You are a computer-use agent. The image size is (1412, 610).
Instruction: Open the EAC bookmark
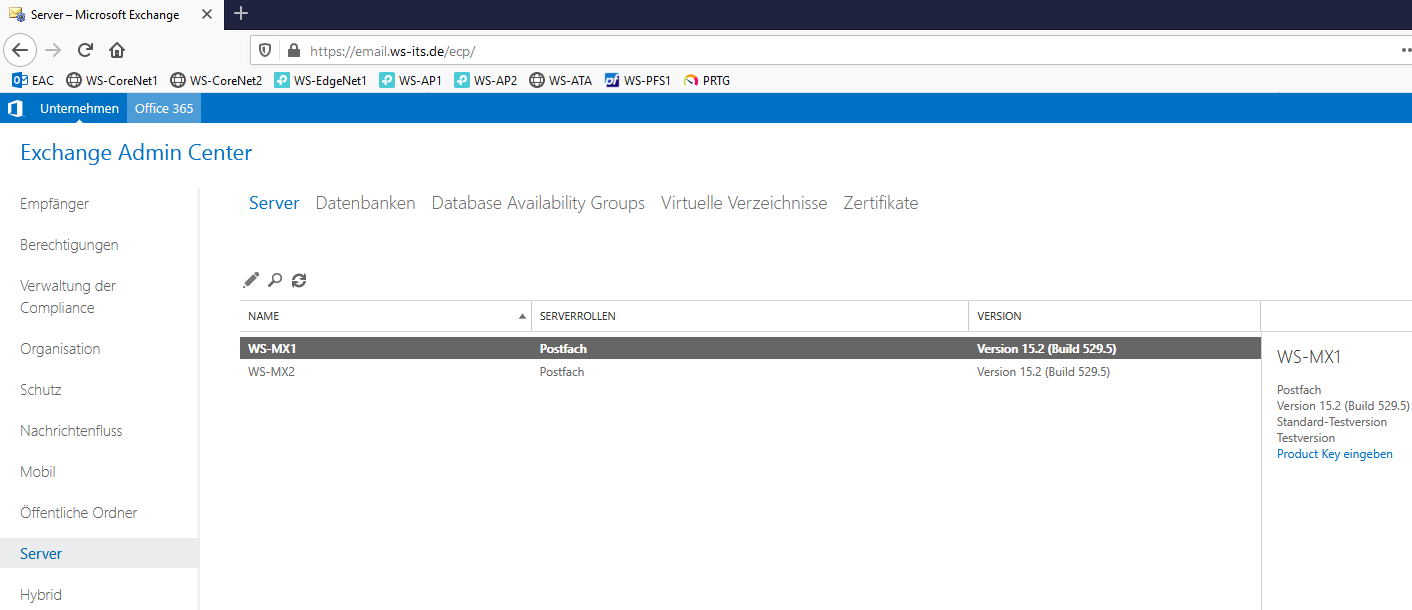coord(33,80)
